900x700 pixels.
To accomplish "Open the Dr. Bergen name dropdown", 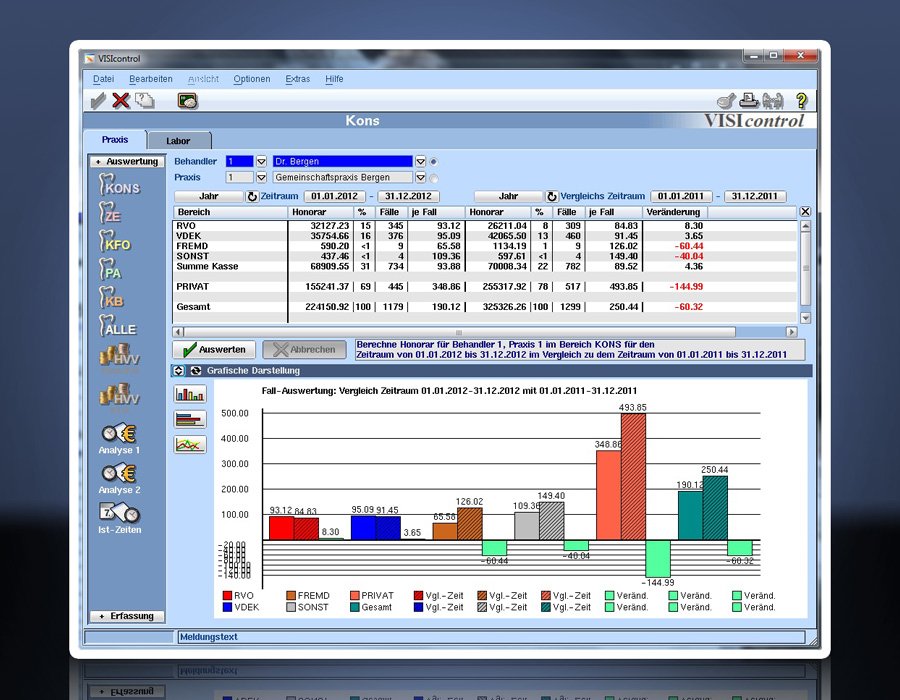I will 420,161.
